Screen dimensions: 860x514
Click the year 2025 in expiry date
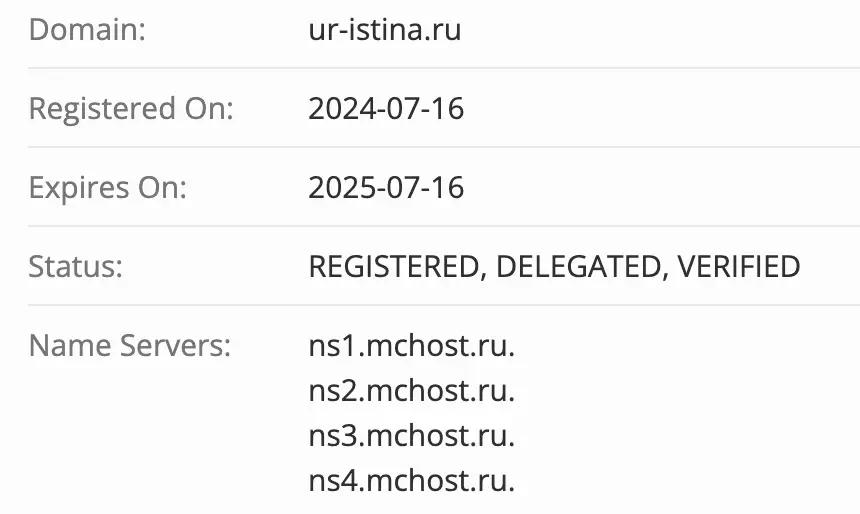[x=338, y=187]
